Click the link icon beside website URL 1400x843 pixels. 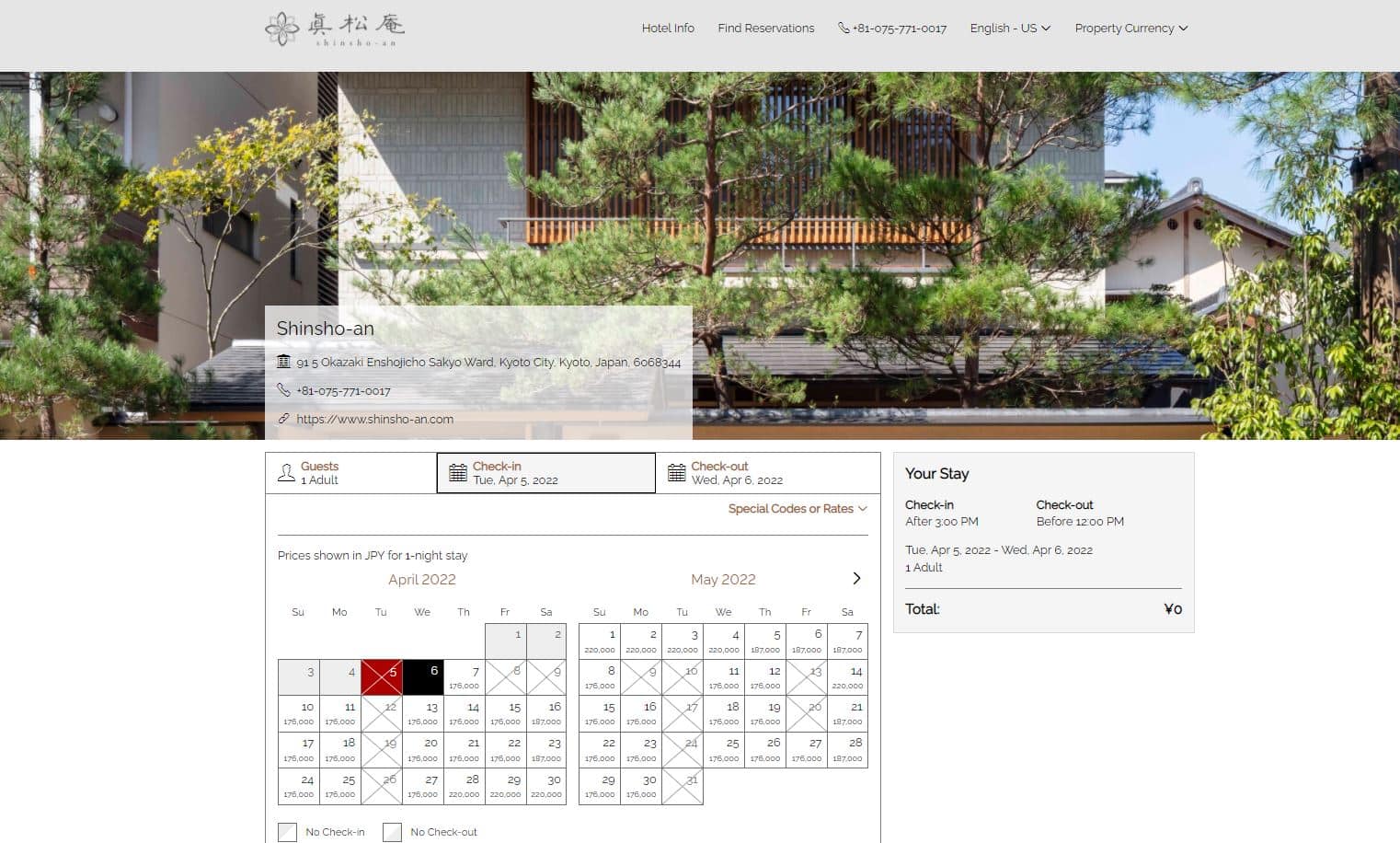[x=283, y=419]
